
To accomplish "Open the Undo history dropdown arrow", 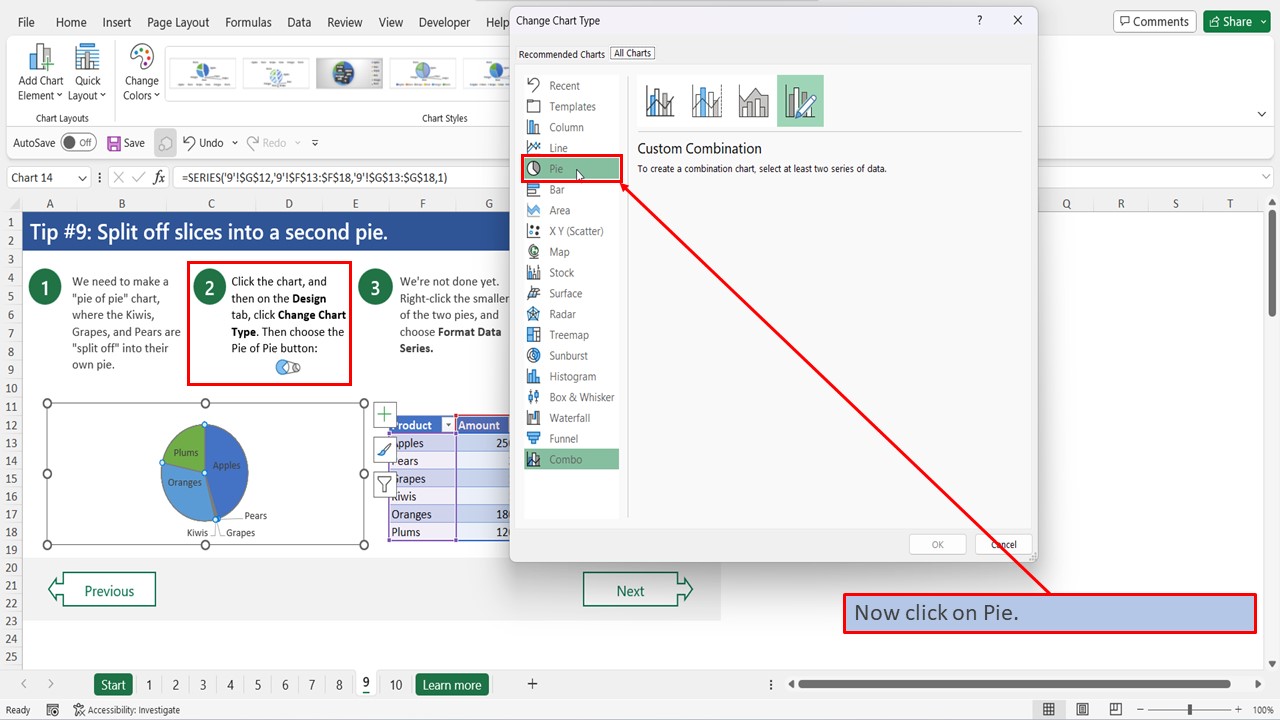I will (235, 143).
